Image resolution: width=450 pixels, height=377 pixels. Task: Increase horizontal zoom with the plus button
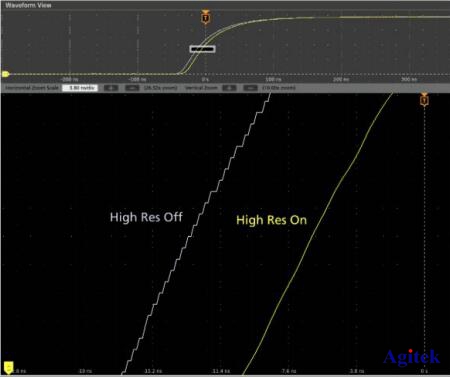(x=111, y=88)
